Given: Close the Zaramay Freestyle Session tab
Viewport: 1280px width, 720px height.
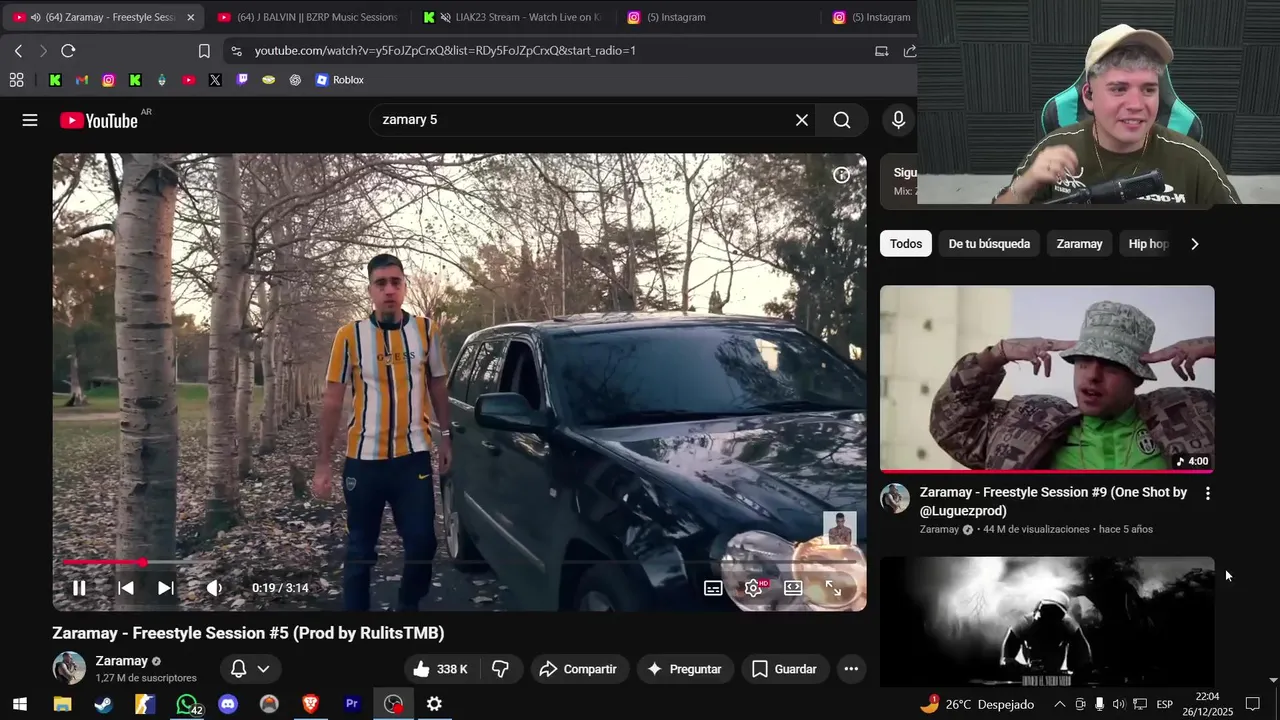Looking at the screenshot, I should tap(191, 17).
